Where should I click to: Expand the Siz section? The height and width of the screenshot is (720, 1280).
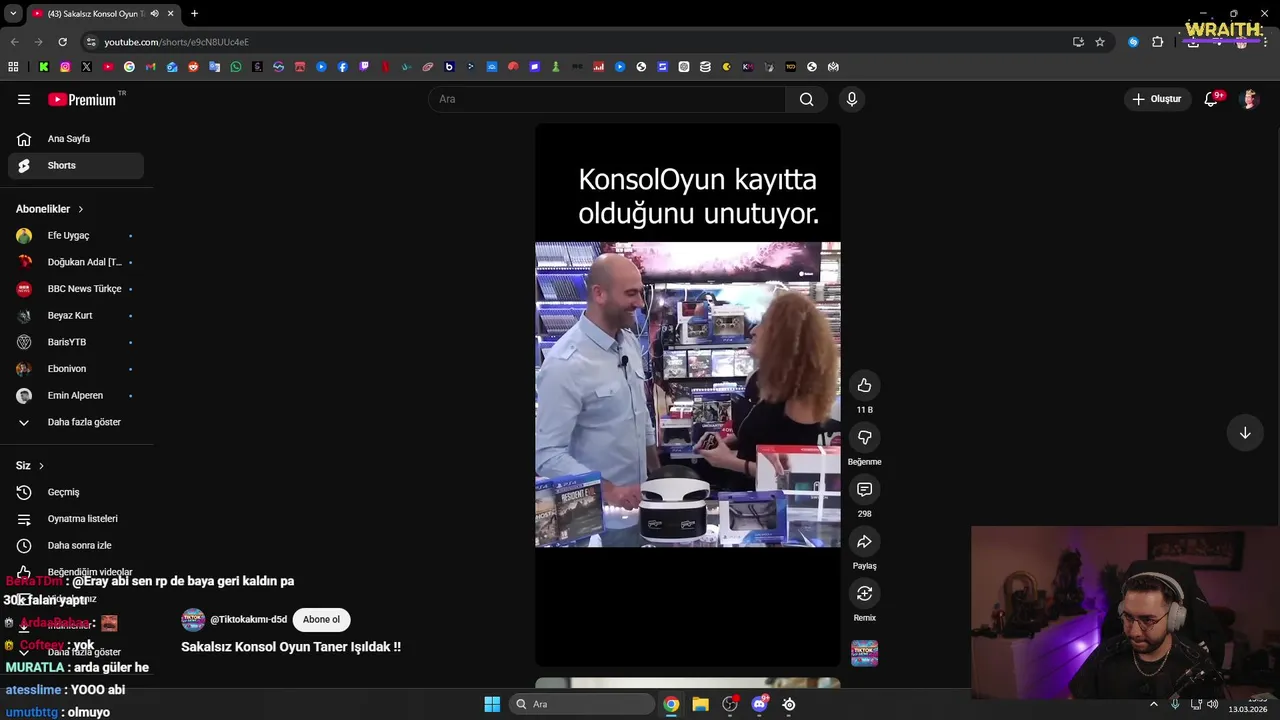pos(30,466)
